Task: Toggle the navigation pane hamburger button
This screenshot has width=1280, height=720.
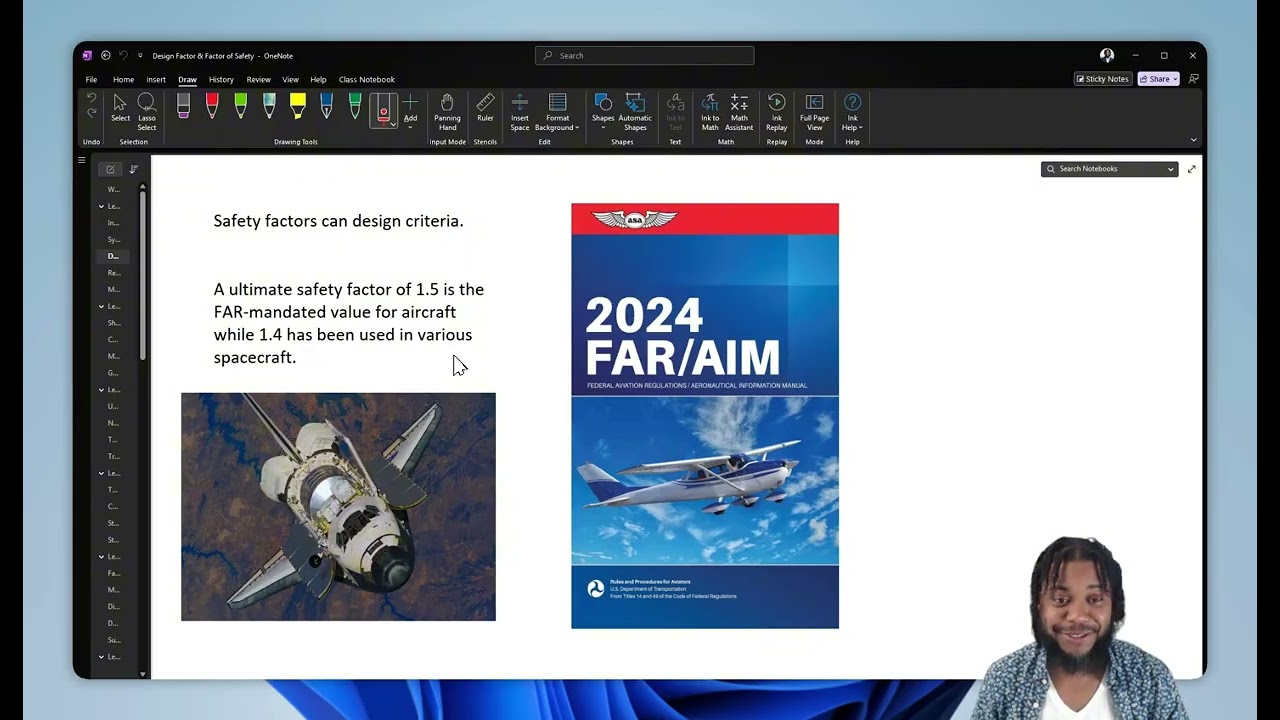Action: [x=82, y=160]
